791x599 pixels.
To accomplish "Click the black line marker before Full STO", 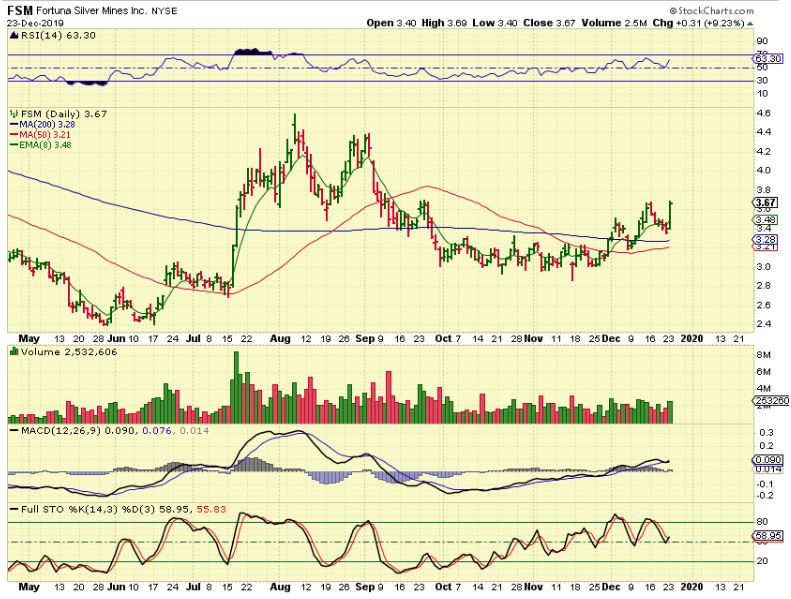I will (x=14, y=510).
